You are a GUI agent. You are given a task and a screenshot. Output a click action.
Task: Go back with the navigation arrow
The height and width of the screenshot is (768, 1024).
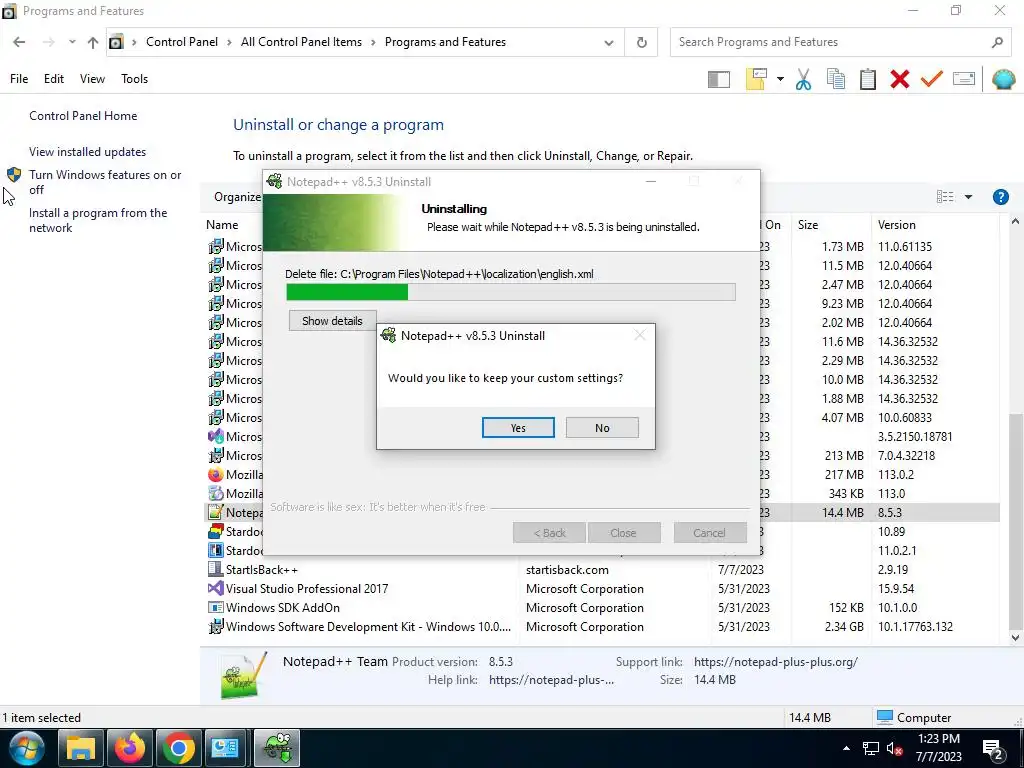[x=19, y=42]
